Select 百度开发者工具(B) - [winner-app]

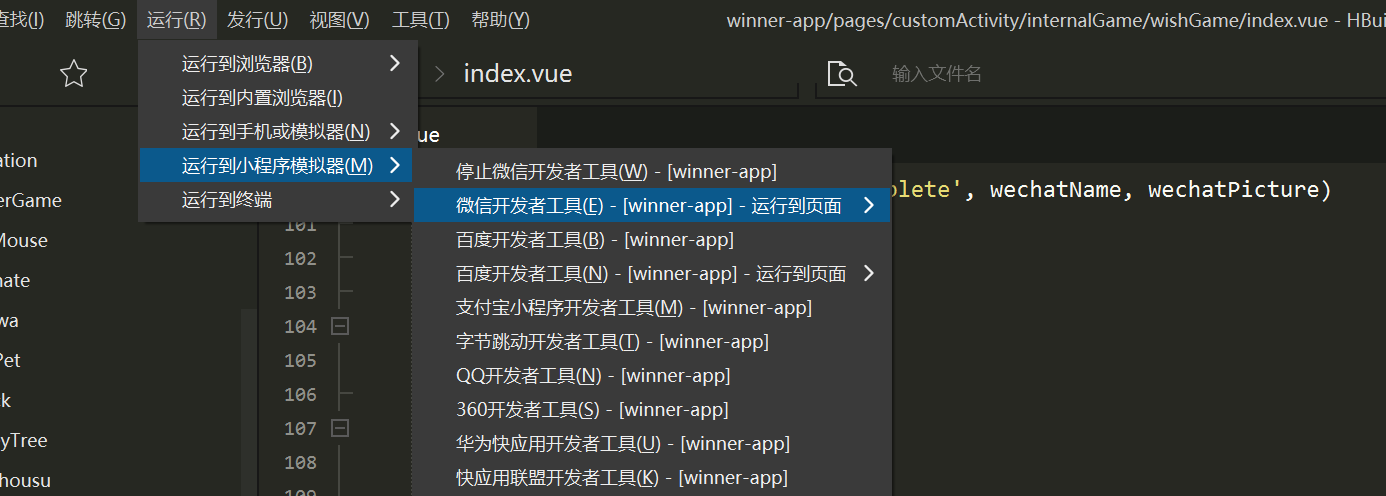click(651, 240)
